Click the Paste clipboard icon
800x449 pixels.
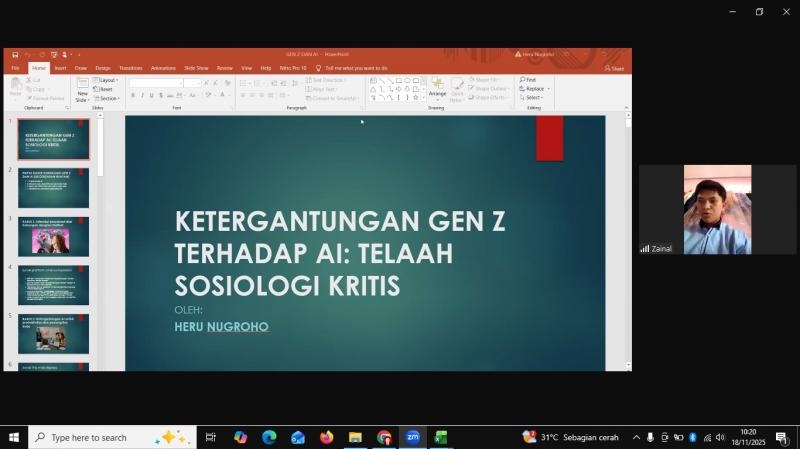coord(15,87)
